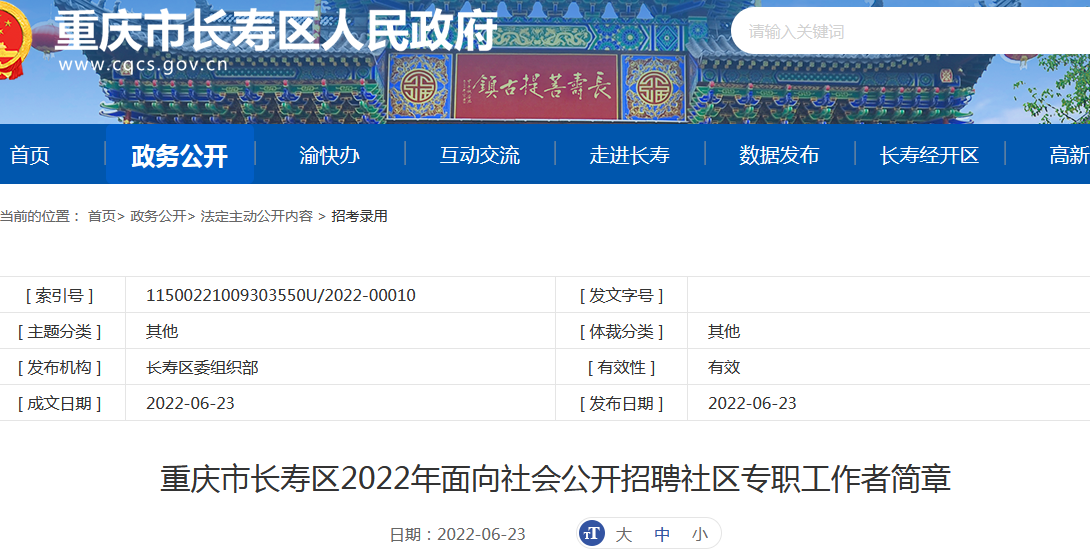Select medium font size 中
Screen dimensions: 1090x553
tap(662, 535)
